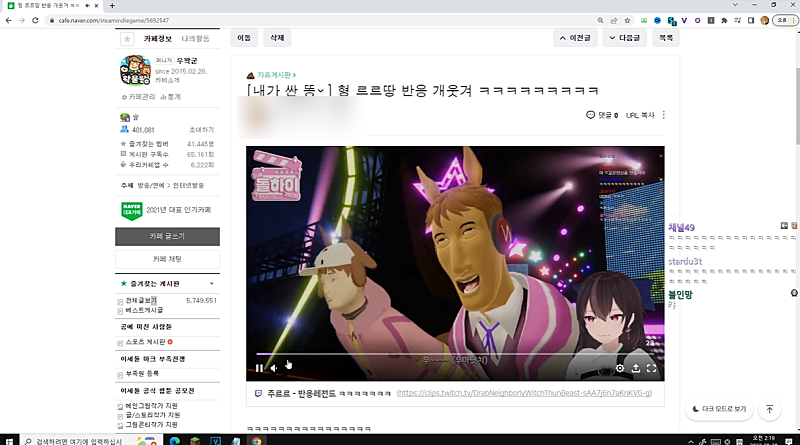Toggle the browser side panel
The image size is (800, 445).
tap(751, 20)
